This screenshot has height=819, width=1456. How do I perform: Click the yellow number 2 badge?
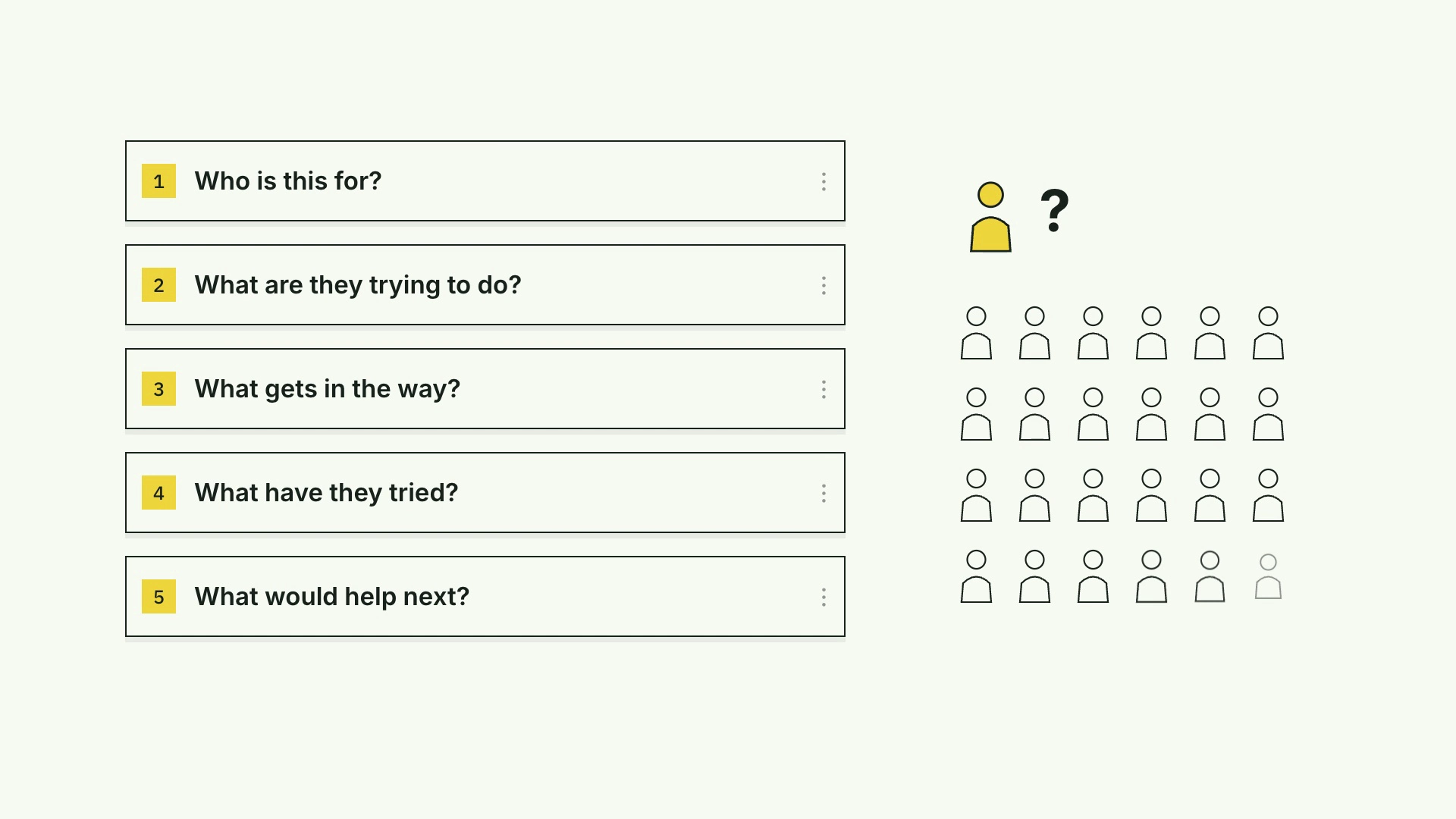pyautogui.click(x=158, y=285)
